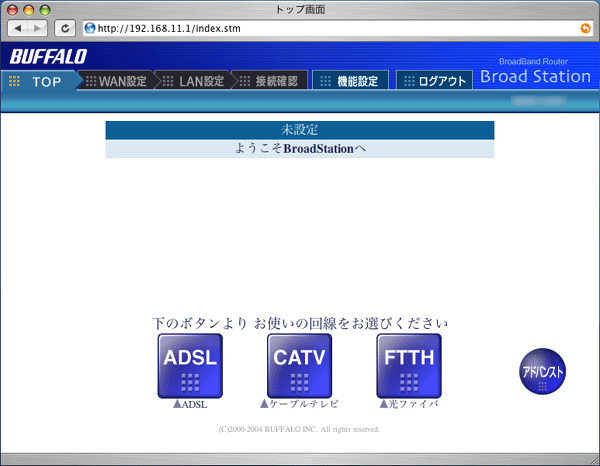Click the green zoom window button
The width and height of the screenshot is (600, 466).
pos(45,10)
